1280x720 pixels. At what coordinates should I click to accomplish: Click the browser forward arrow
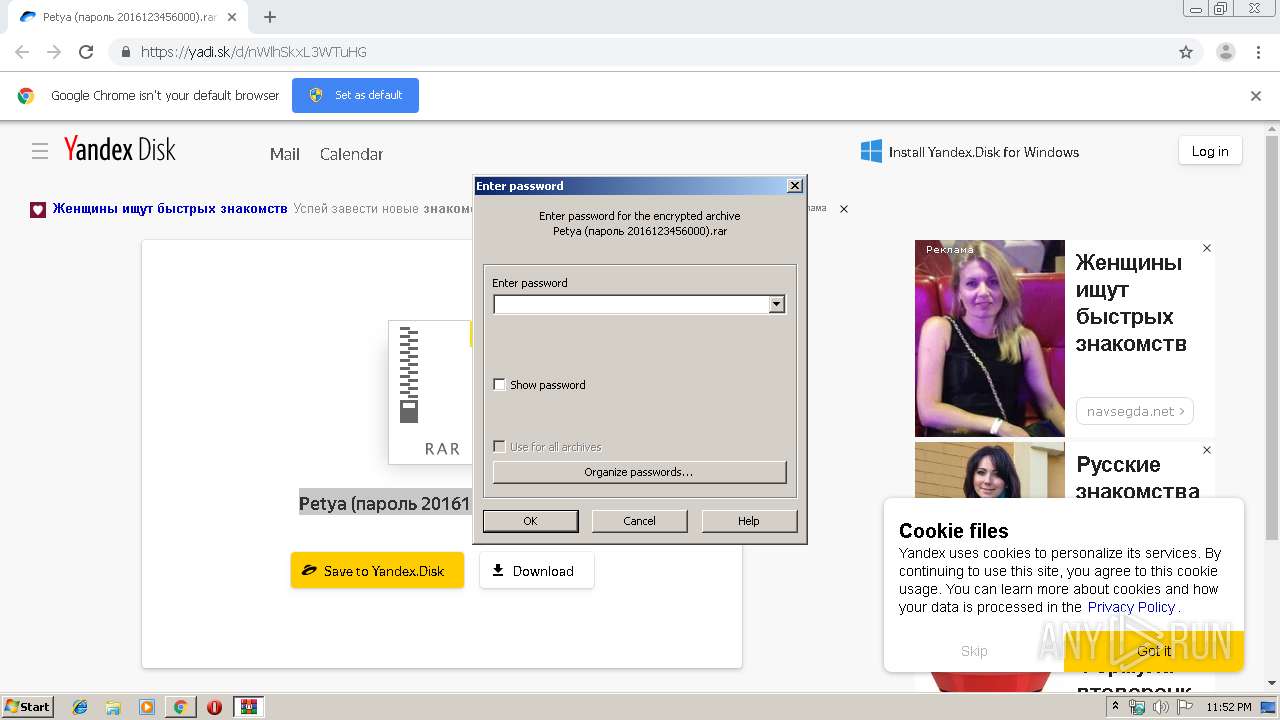pos(54,52)
